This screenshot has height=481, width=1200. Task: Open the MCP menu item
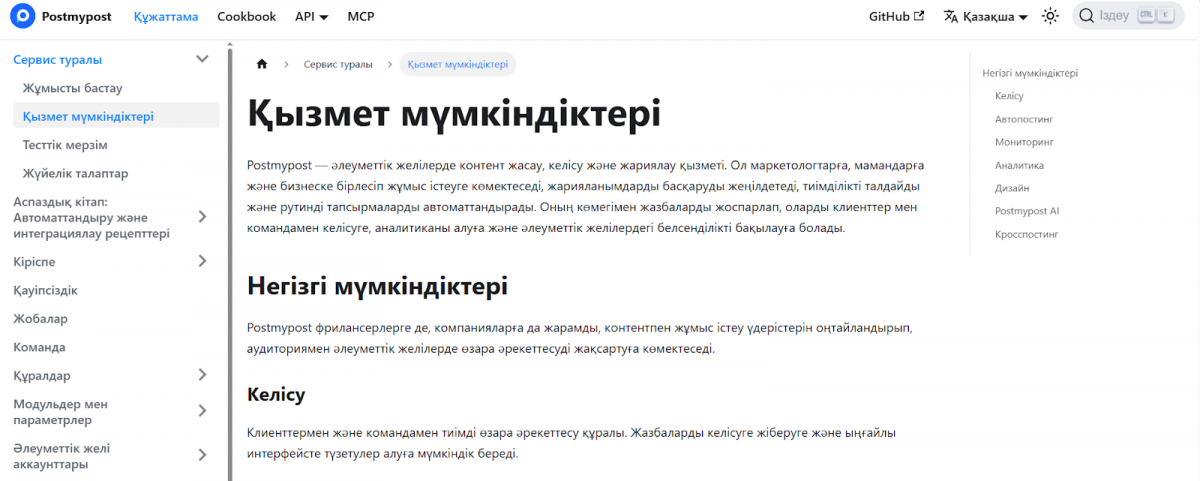point(361,16)
